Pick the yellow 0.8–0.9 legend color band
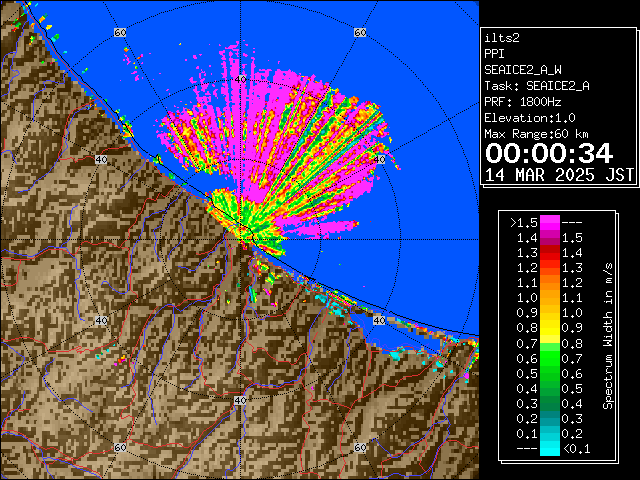Image resolution: width=640 pixels, height=480 pixels. 549,328
